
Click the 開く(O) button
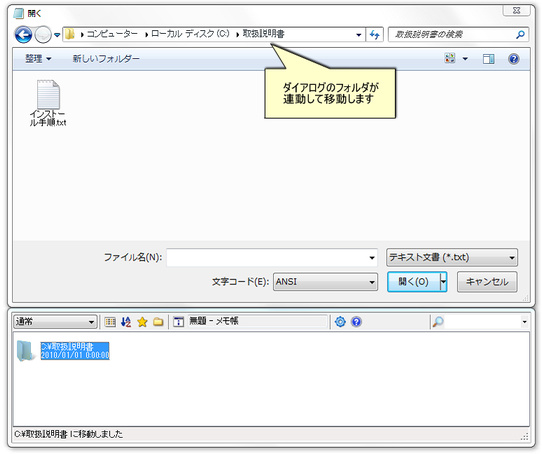coord(414,282)
